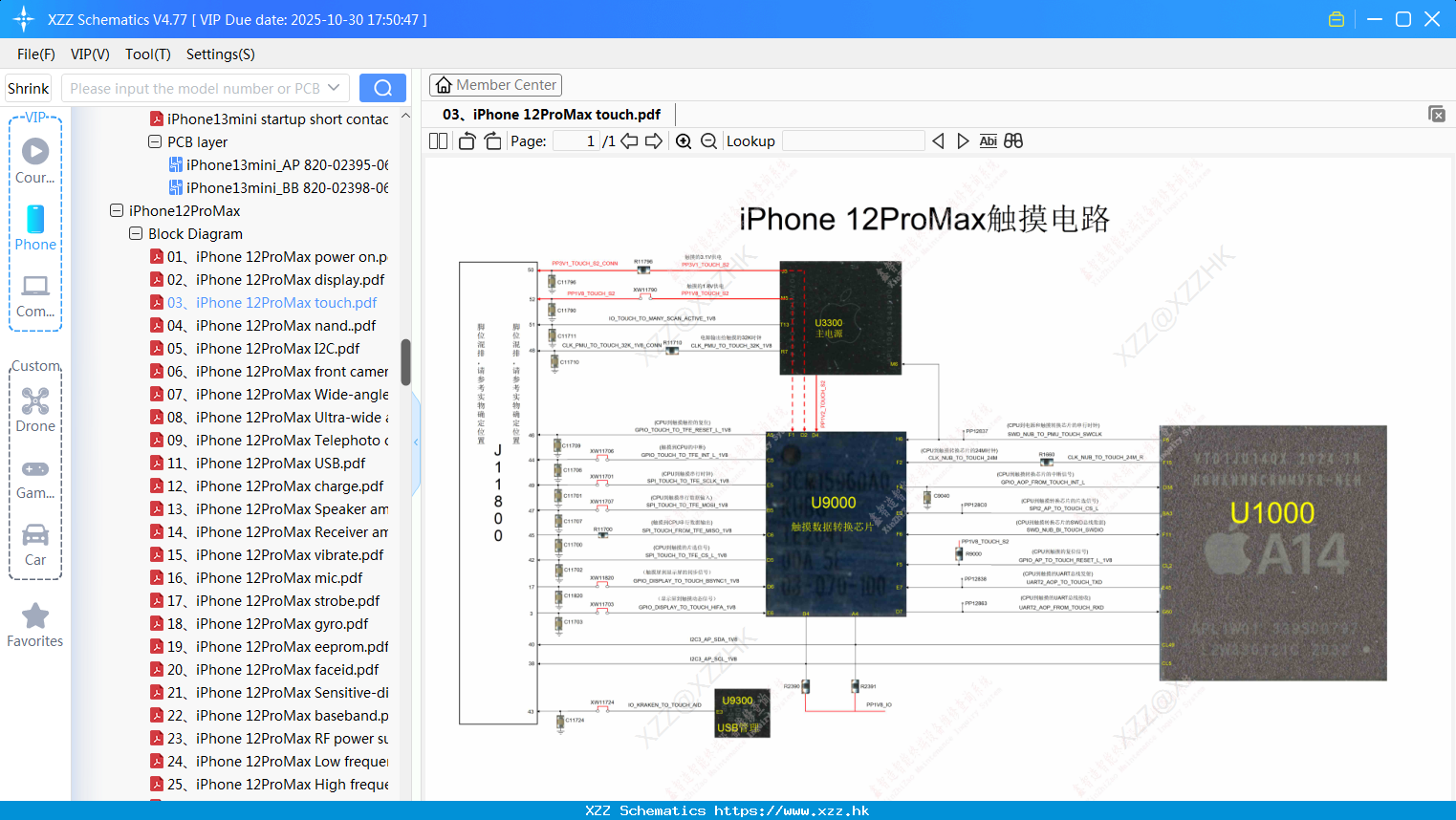The image size is (1456, 820).
Task: Open the toolbox icon in title bar
Action: (x=1336, y=19)
